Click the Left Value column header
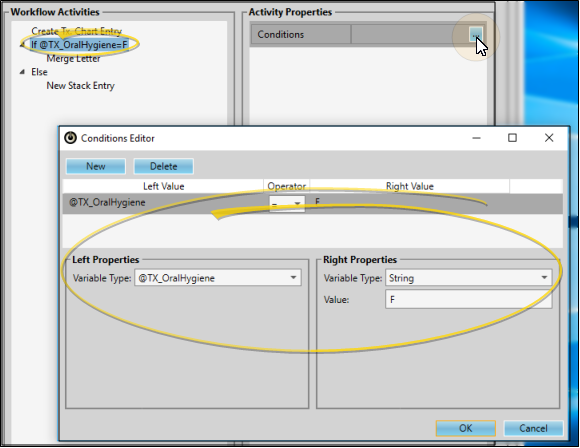 click(x=163, y=186)
